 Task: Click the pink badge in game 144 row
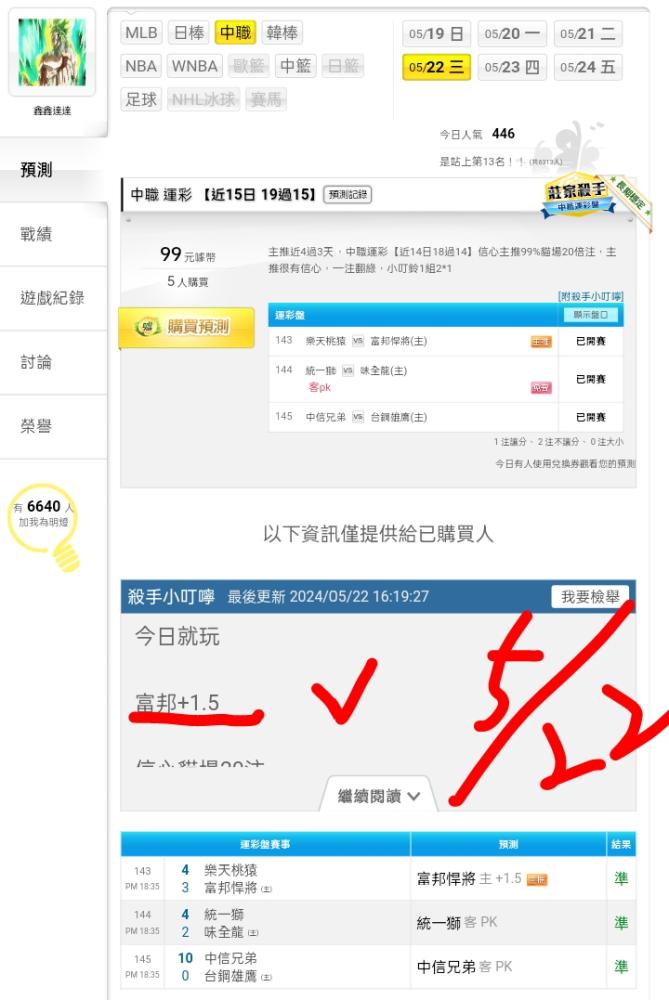coord(541,388)
